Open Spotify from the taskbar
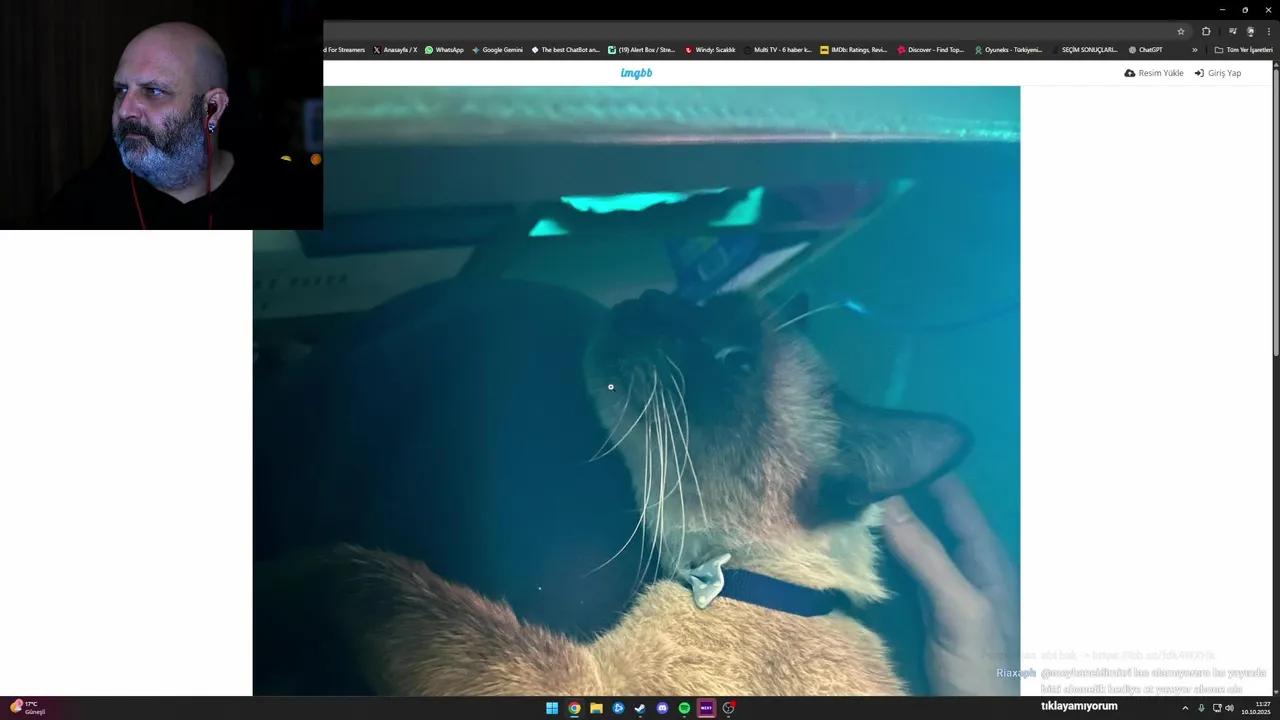 (684, 708)
